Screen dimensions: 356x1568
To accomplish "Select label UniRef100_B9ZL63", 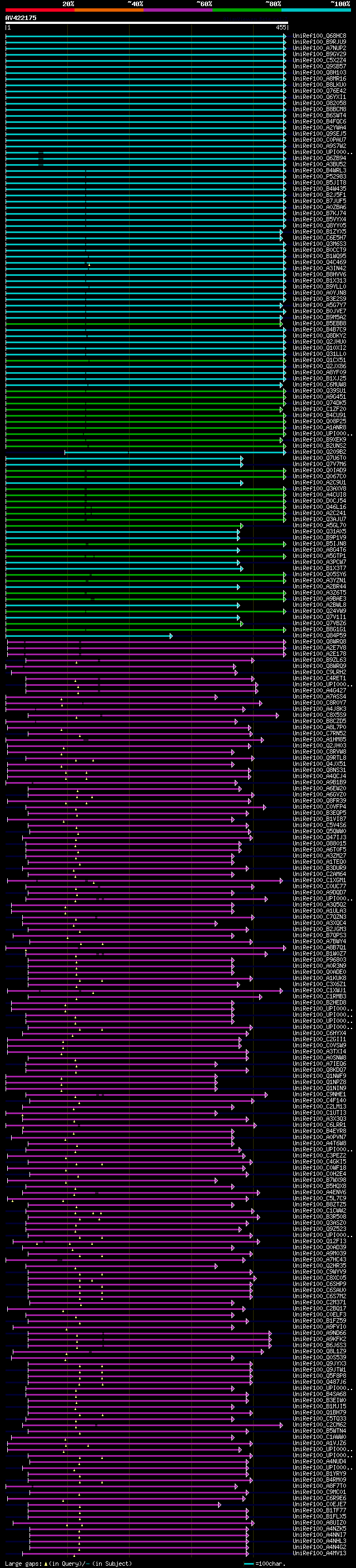I will [319, 660].
